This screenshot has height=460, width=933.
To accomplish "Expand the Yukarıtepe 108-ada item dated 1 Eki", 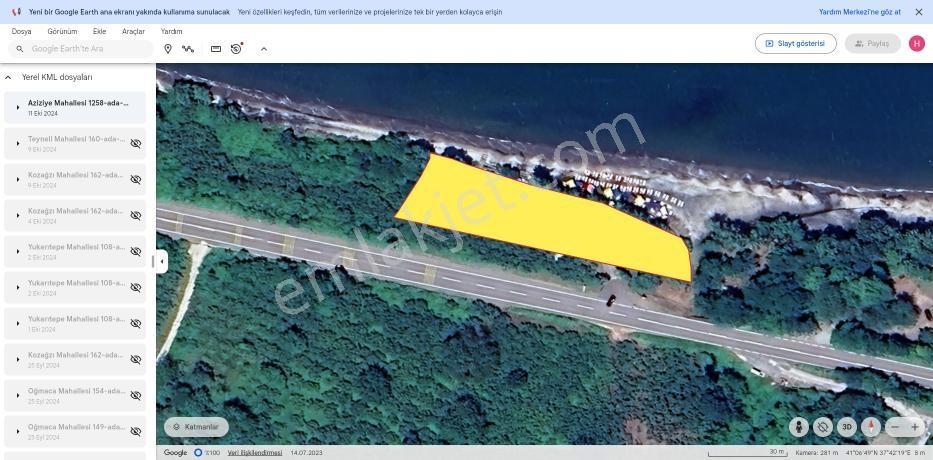I will pyautogui.click(x=18, y=324).
